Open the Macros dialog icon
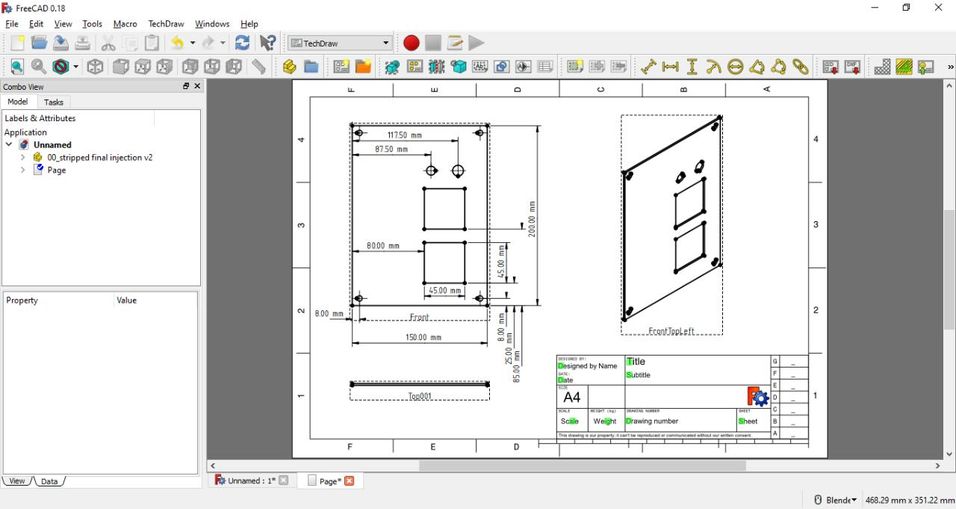Viewport: 956px width, 509px height. click(455, 43)
